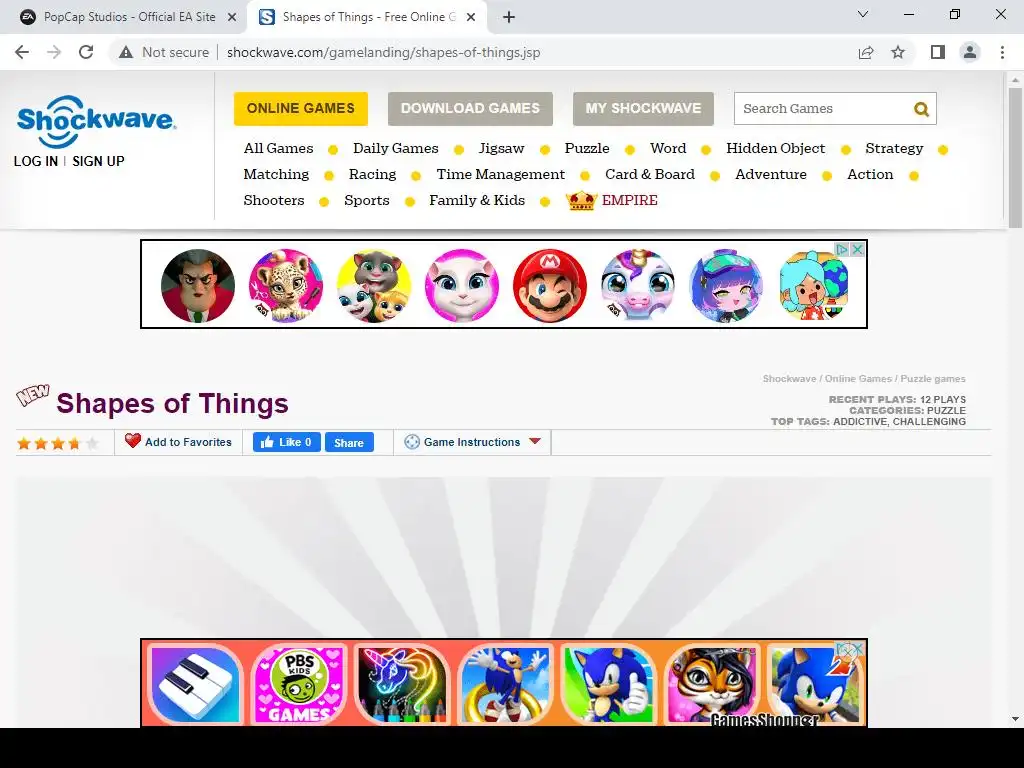Open AdChoices info on top banner
Screen dimensions: 1024x768
pos(842,249)
